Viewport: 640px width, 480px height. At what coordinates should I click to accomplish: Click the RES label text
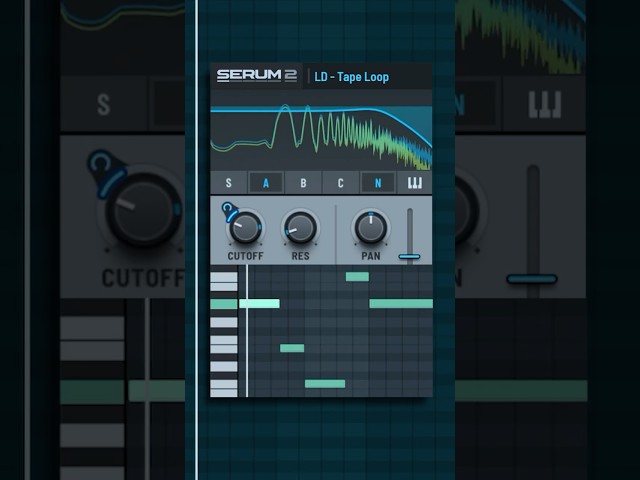300,256
